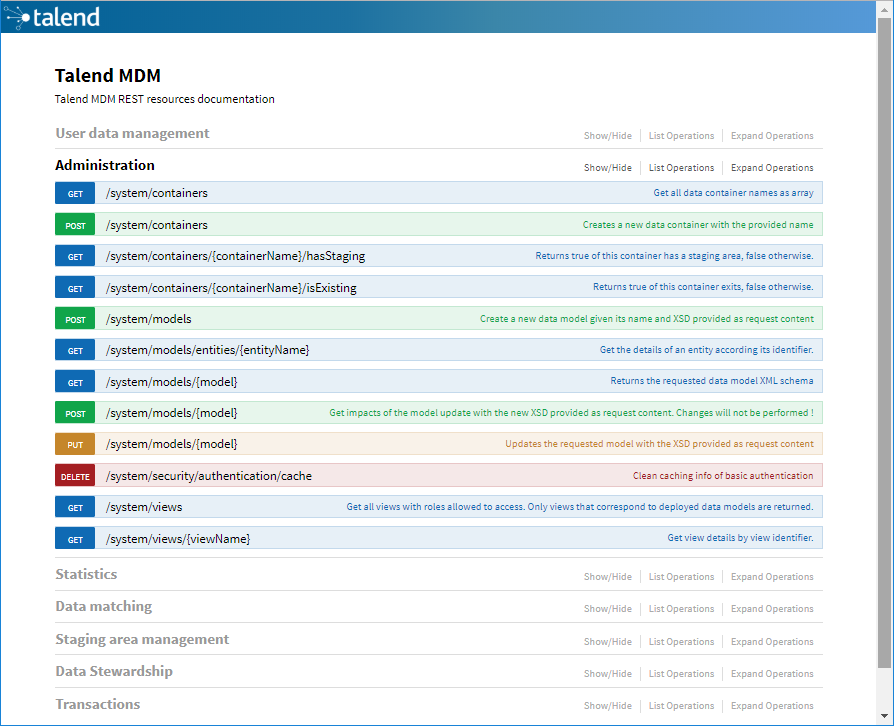894x726 pixels.
Task: Click the POST badge for /system/models
Action: point(75,320)
